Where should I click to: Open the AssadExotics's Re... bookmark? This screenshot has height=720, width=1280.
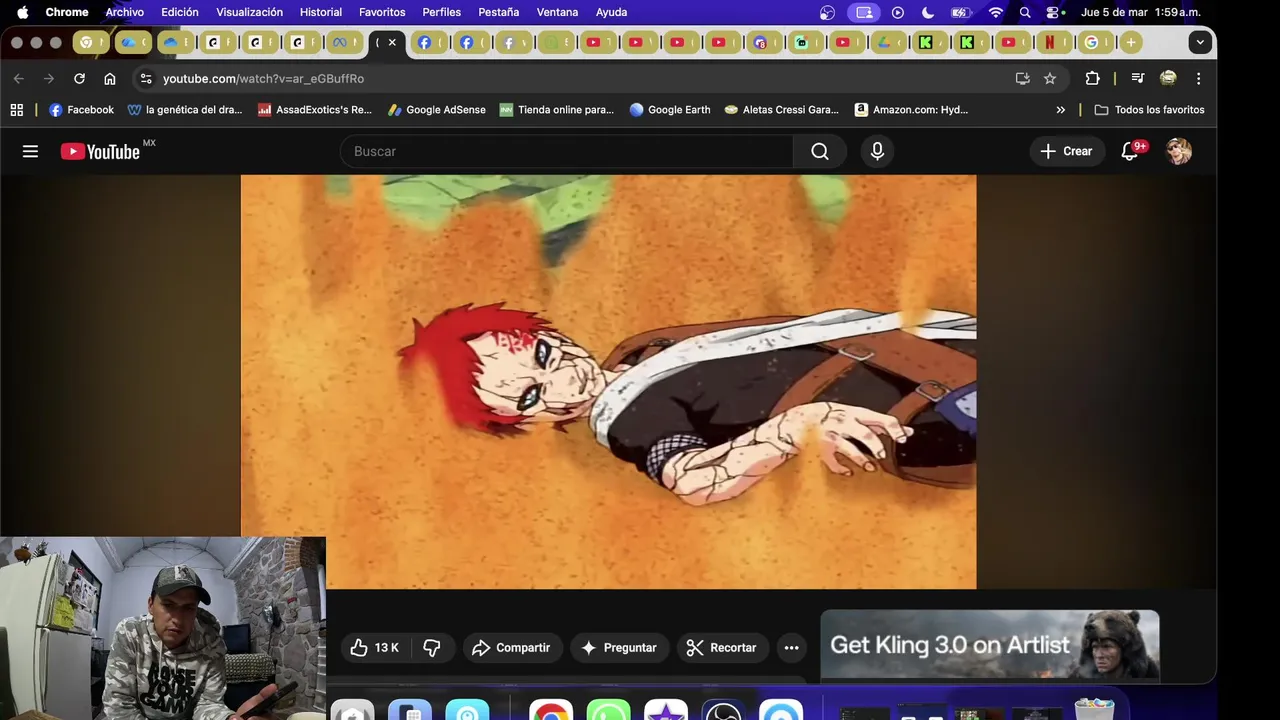pyautogui.click(x=314, y=110)
